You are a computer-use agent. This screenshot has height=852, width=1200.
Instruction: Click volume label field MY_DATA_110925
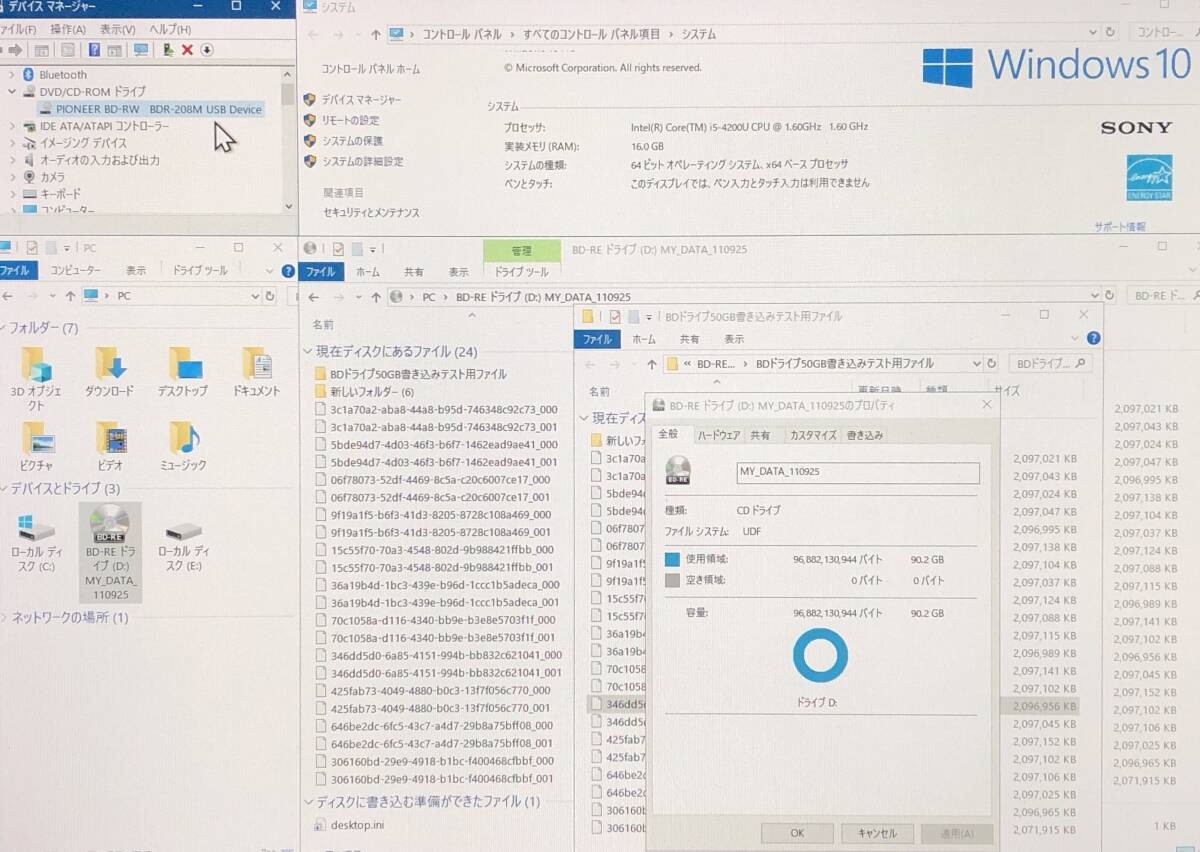[857, 472]
